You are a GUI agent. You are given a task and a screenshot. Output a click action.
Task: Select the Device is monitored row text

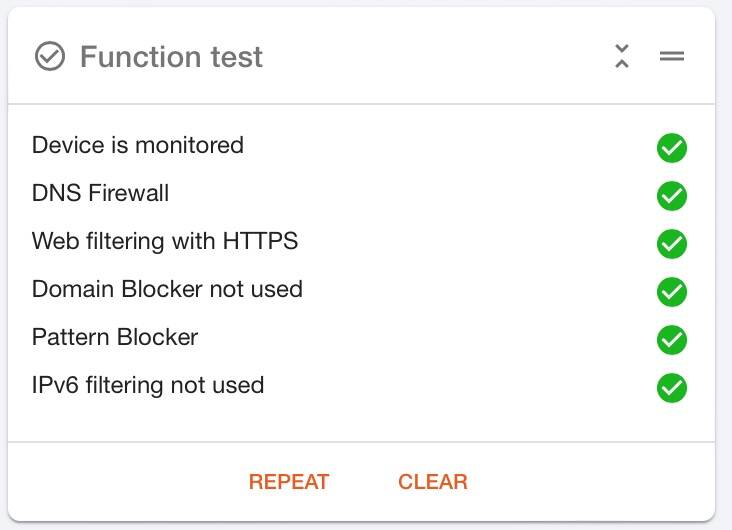138,145
